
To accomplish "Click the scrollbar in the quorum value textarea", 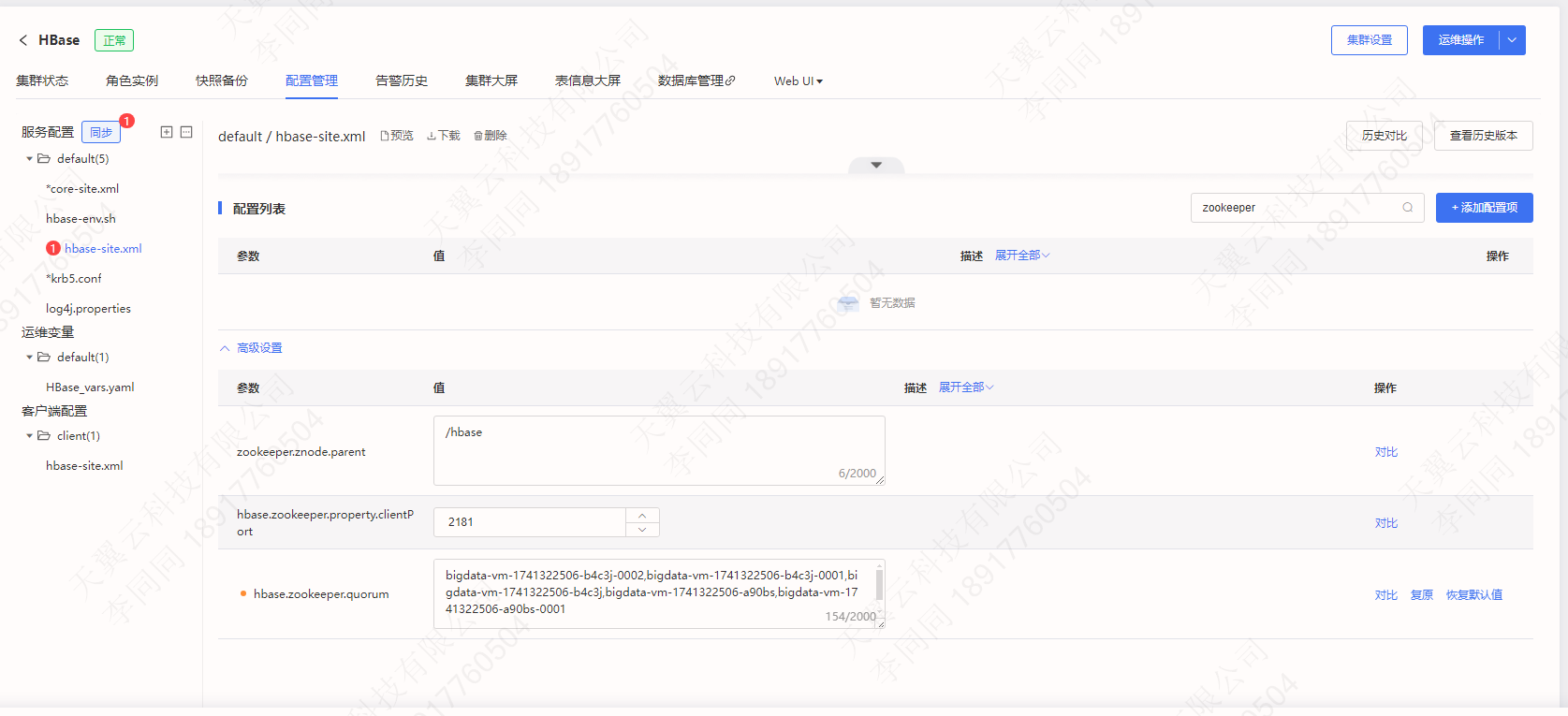I will click(879, 585).
